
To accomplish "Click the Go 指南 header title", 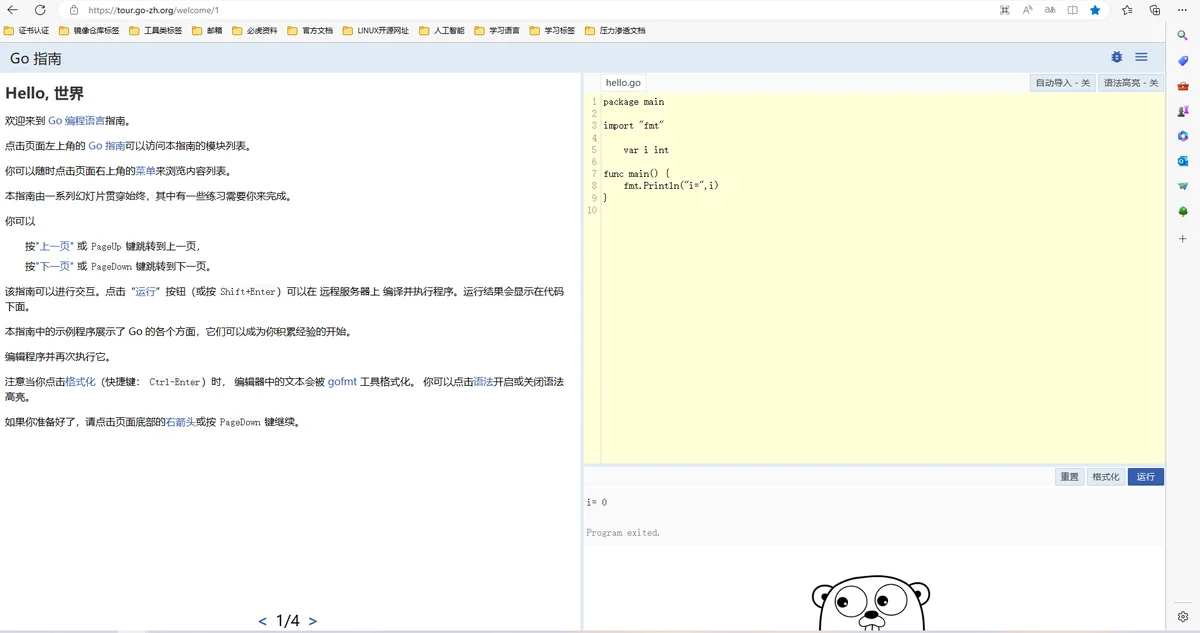I will [36, 59].
